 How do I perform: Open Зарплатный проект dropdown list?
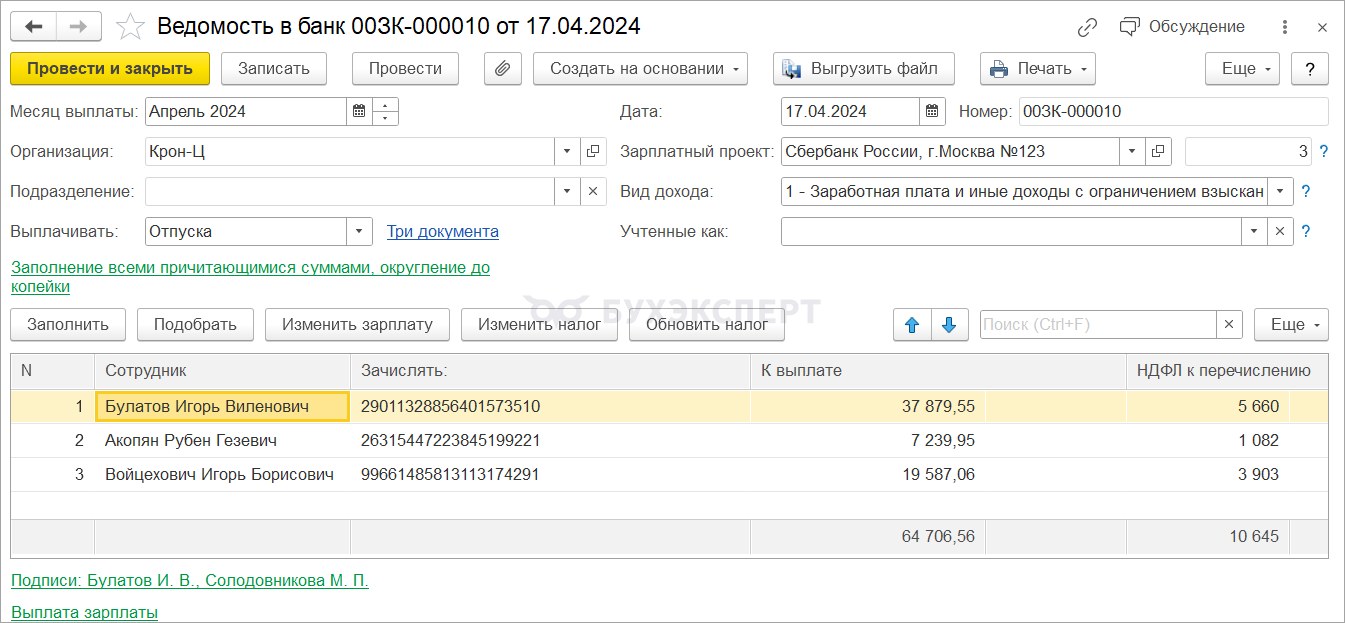1131,152
